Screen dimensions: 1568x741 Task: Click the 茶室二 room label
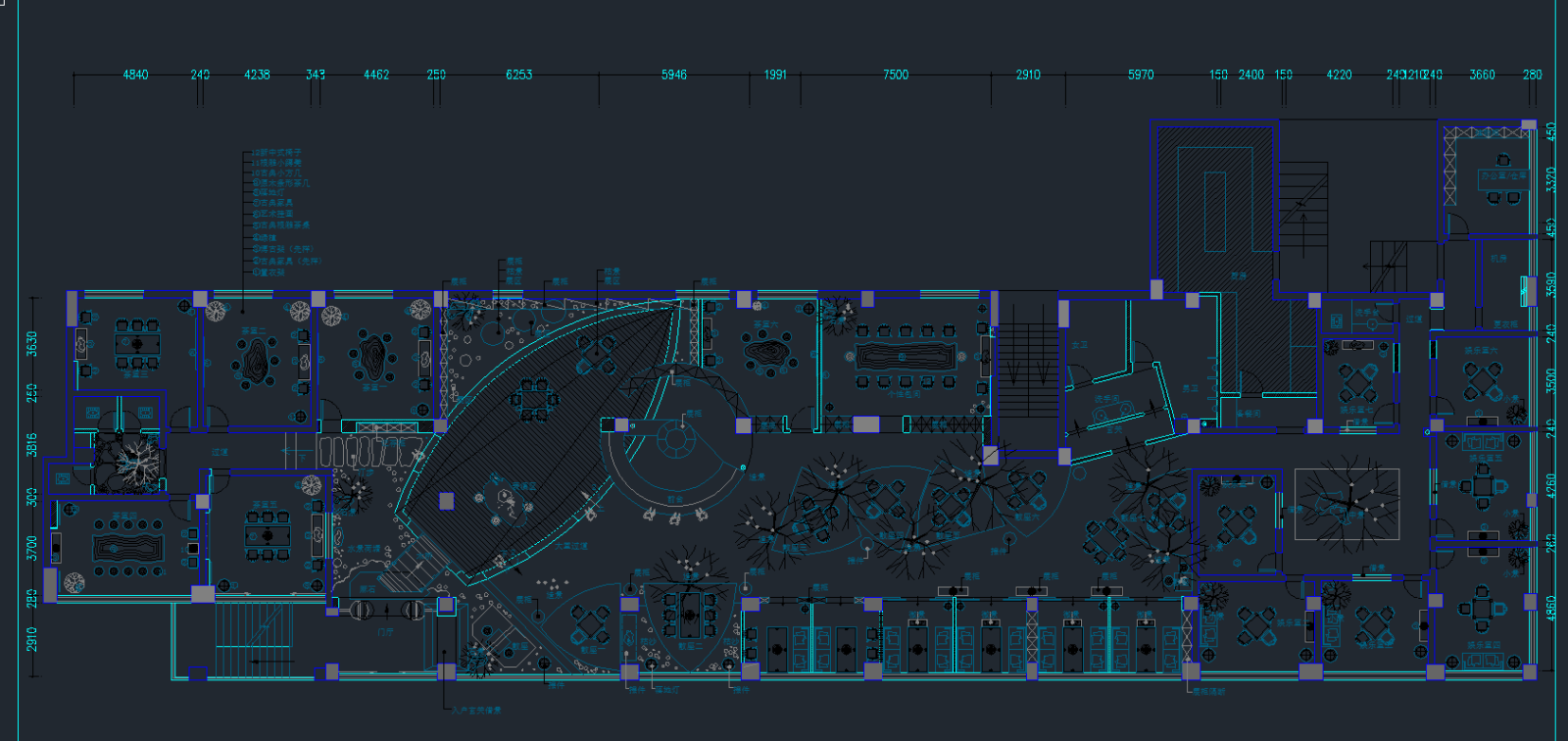click(254, 331)
